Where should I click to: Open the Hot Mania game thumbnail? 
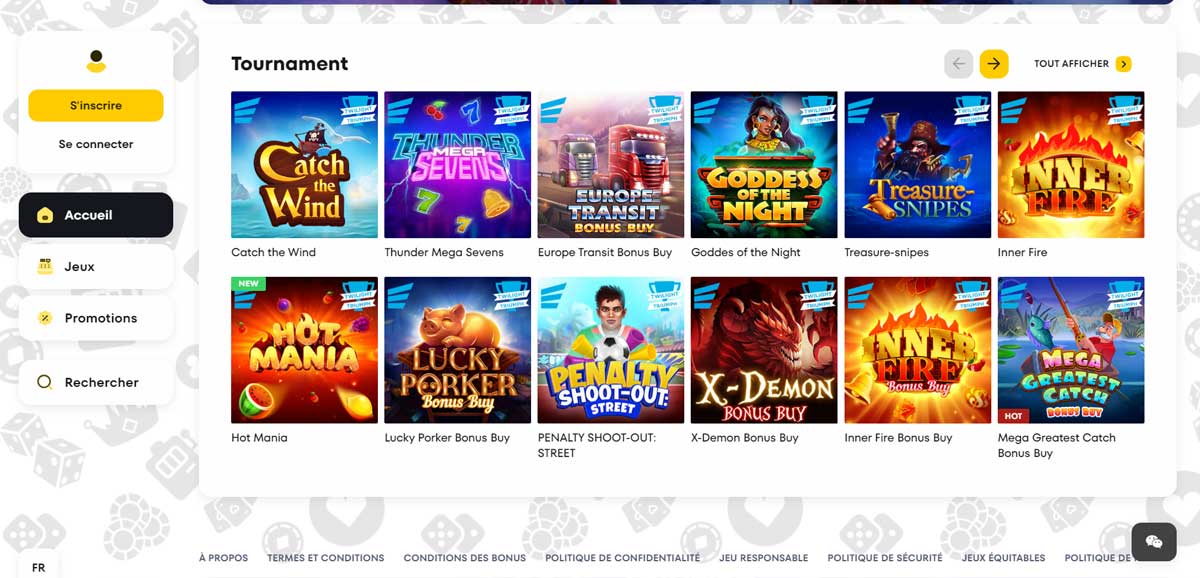pos(304,350)
